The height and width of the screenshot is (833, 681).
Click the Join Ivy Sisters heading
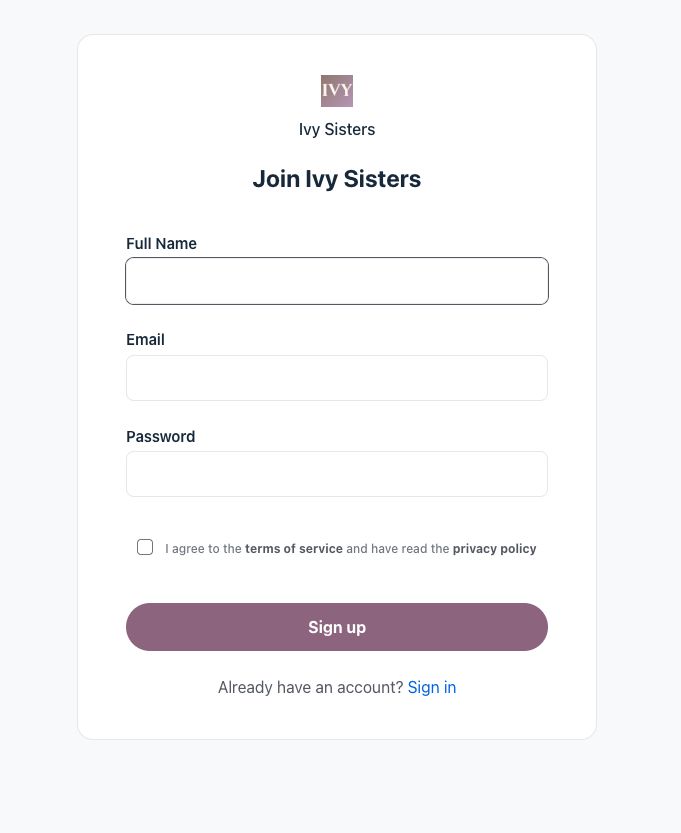(337, 179)
